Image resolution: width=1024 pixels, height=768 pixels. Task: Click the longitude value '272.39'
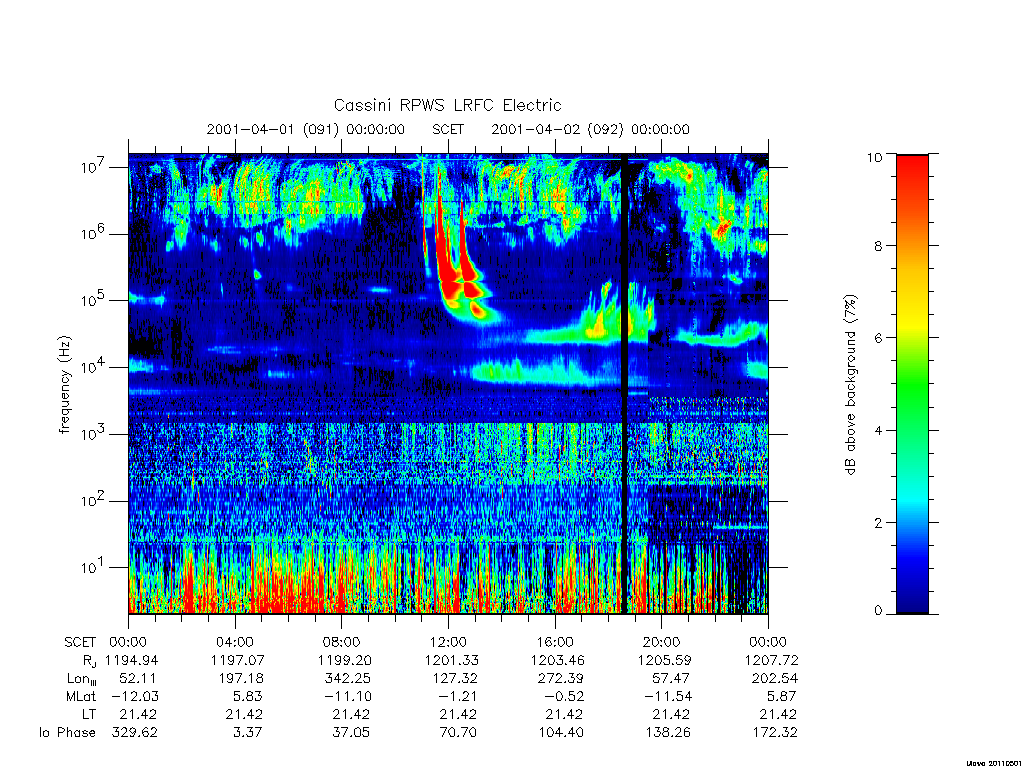[x=560, y=679]
